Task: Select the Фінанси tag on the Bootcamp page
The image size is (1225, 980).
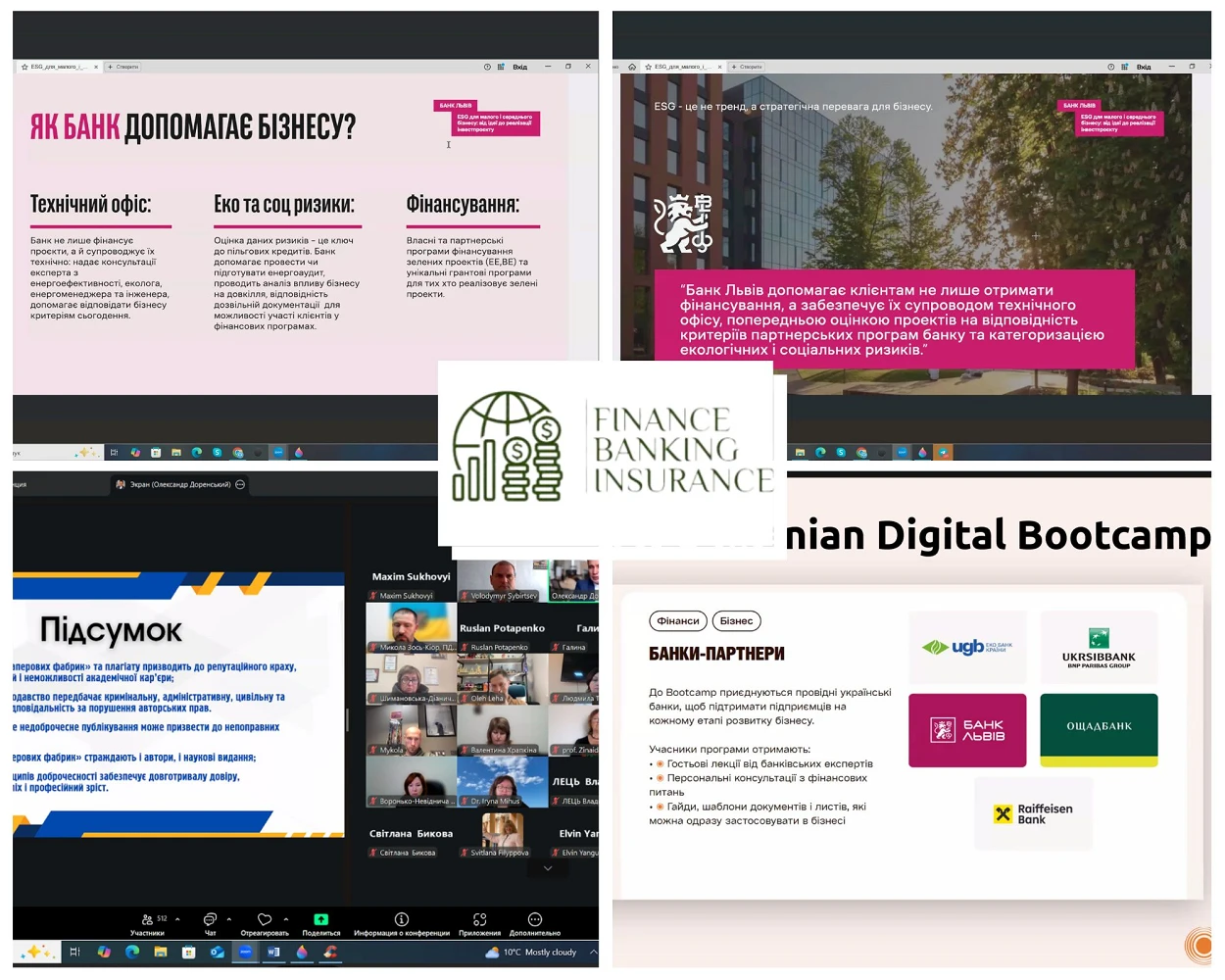Action: 677,620
